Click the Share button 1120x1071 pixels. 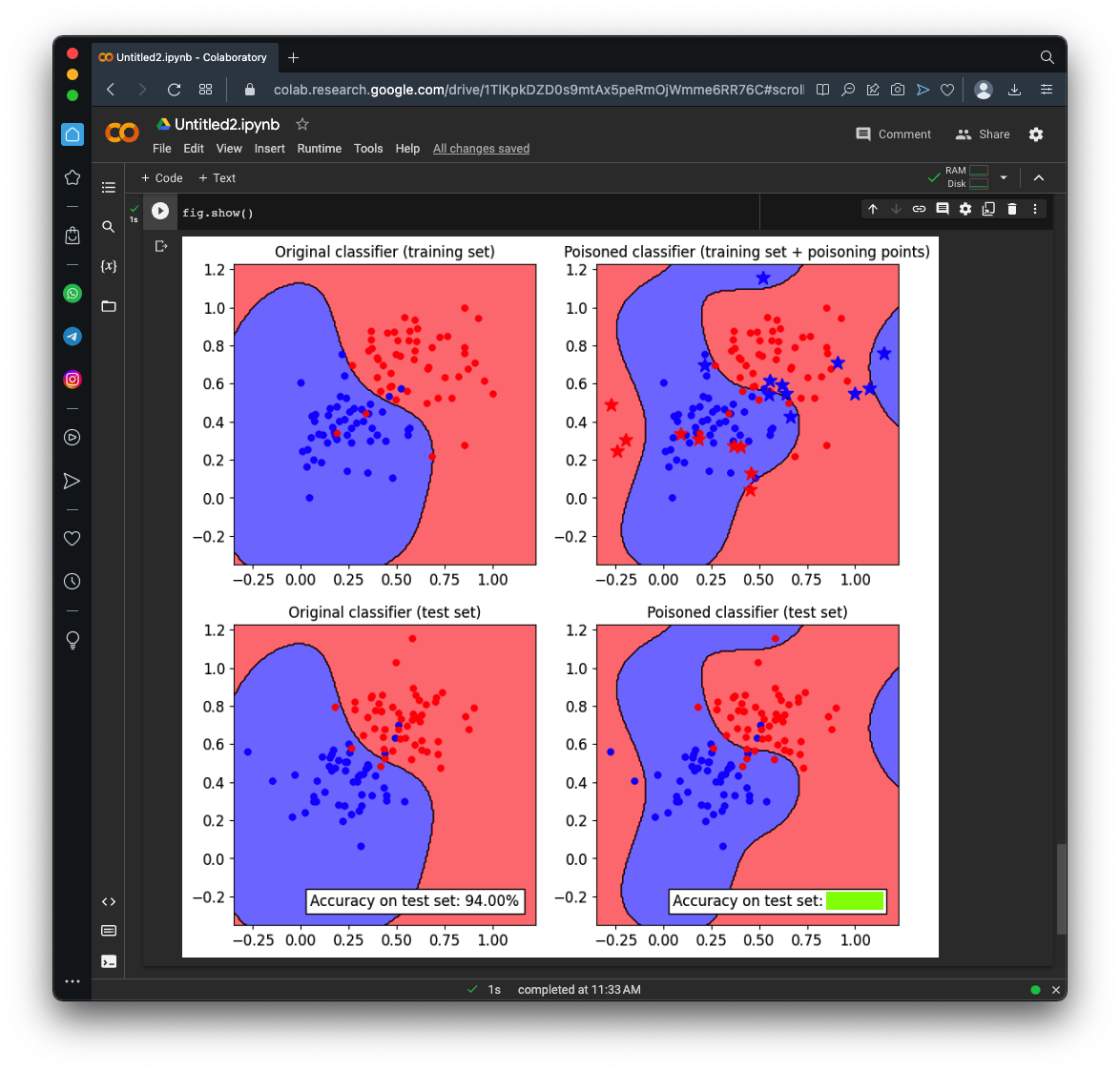tap(983, 134)
